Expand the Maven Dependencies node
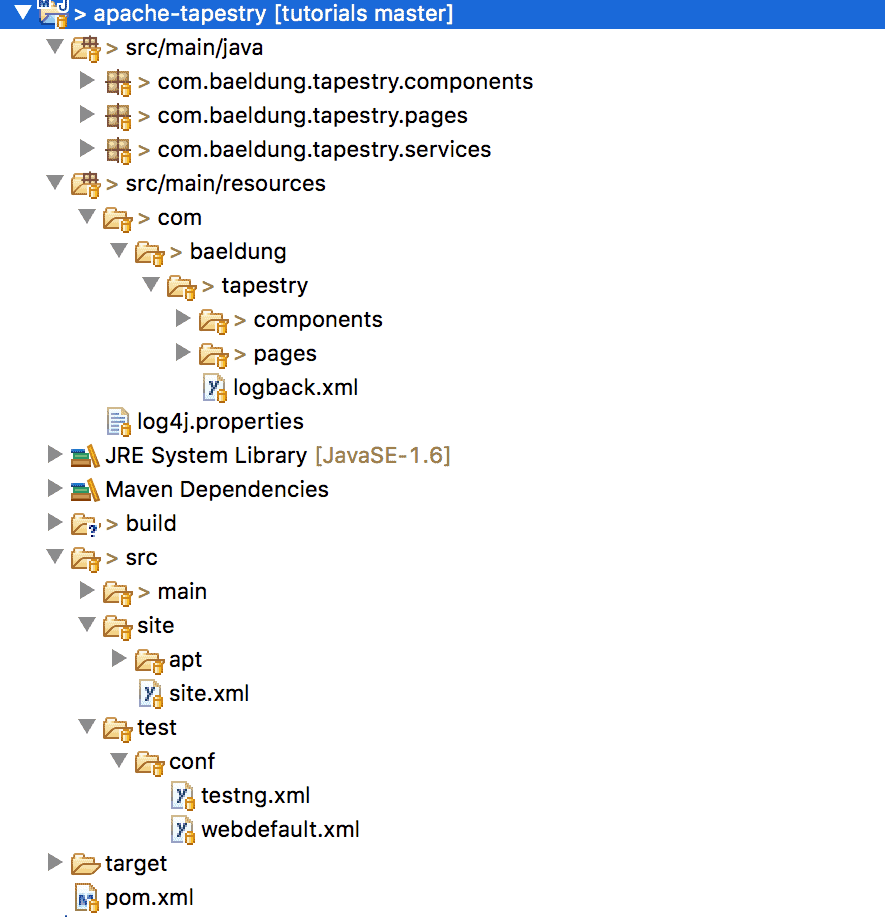 tap(55, 488)
